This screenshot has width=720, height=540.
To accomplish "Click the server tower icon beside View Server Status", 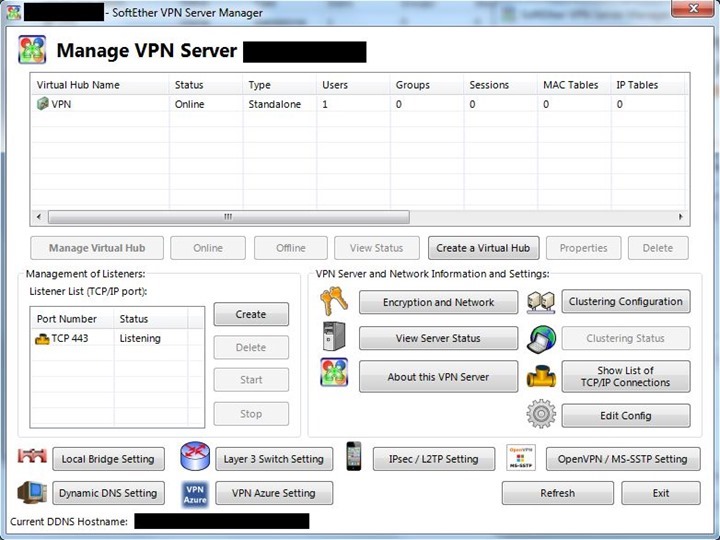I will pos(334,336).
